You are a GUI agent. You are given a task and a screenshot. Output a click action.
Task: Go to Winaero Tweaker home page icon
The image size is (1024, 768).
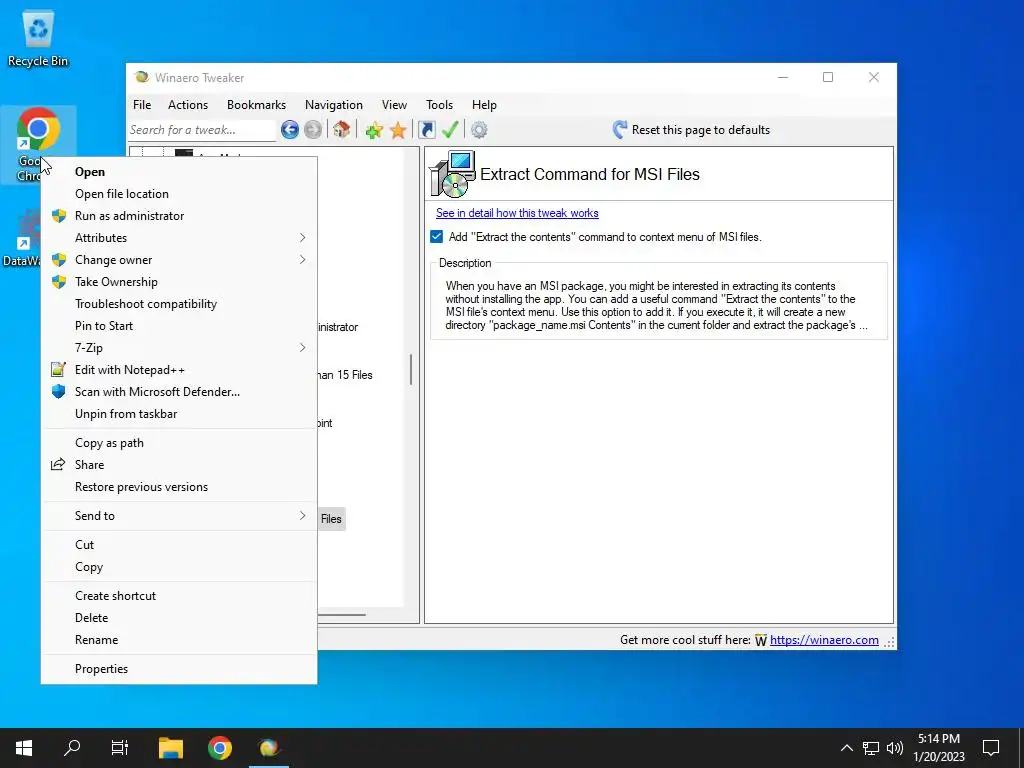342,129
